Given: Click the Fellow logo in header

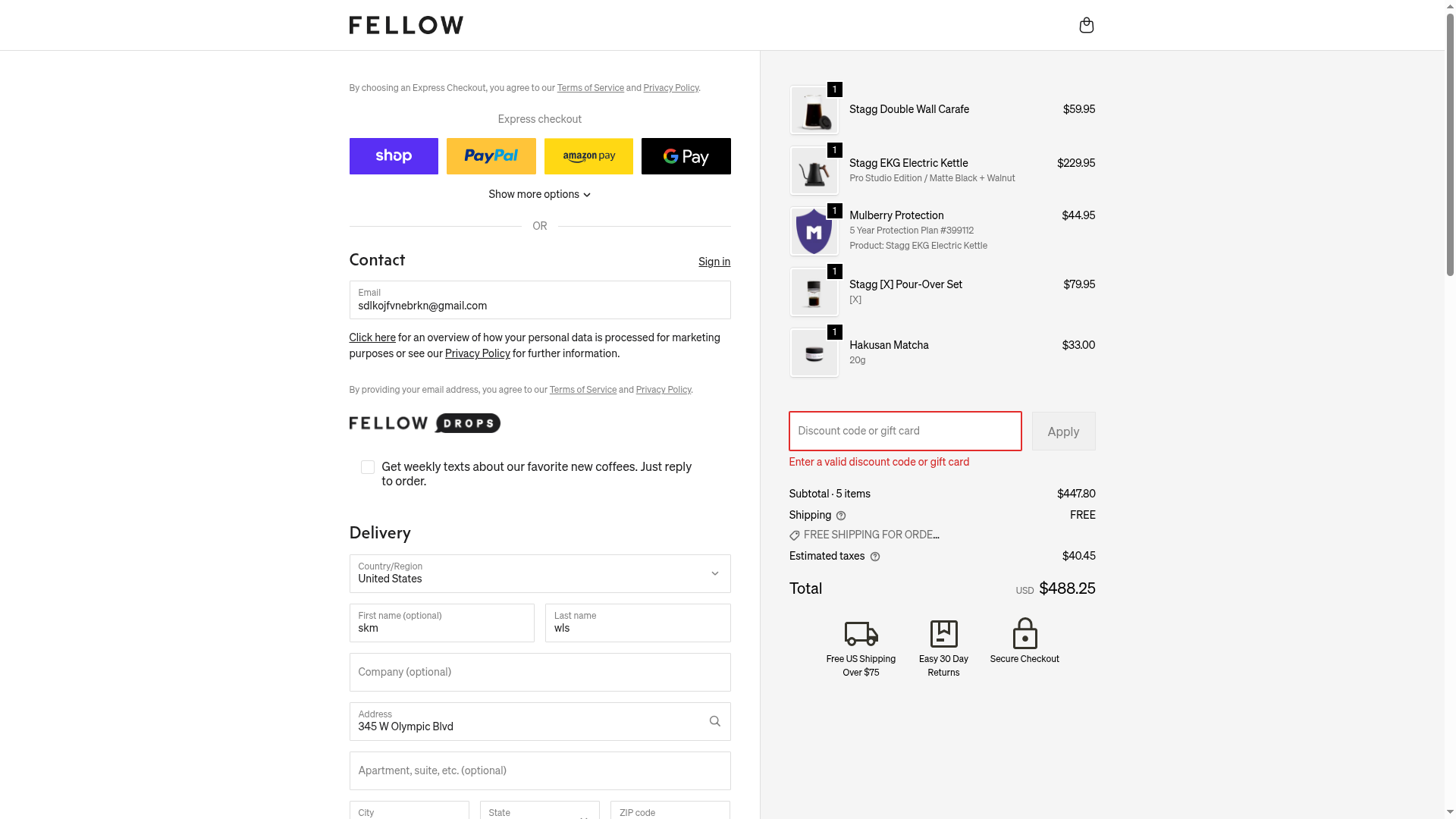Looking at the screenshot, I should (x=406, y=25).
